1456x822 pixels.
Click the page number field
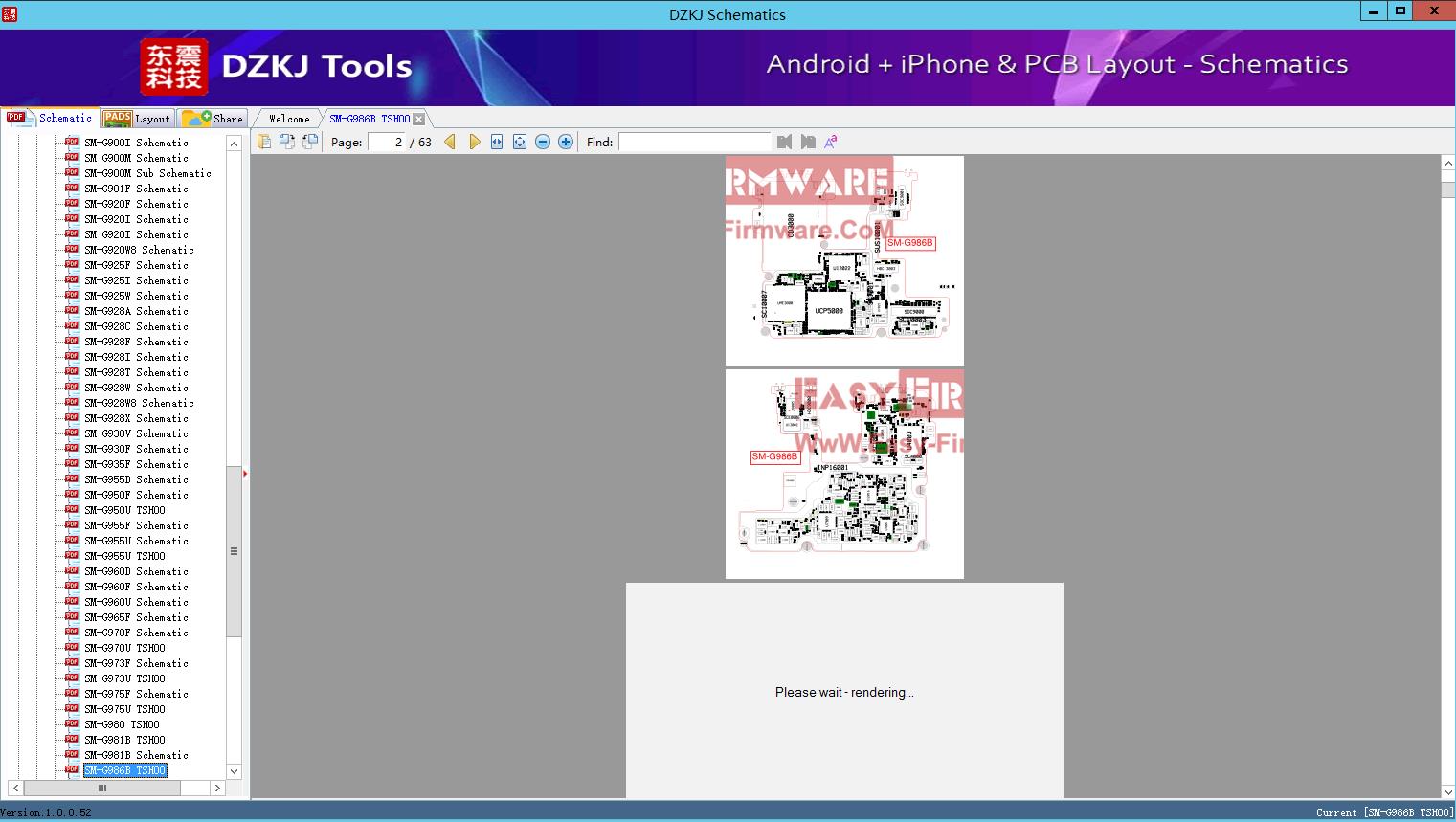click(x=387, y=142)
